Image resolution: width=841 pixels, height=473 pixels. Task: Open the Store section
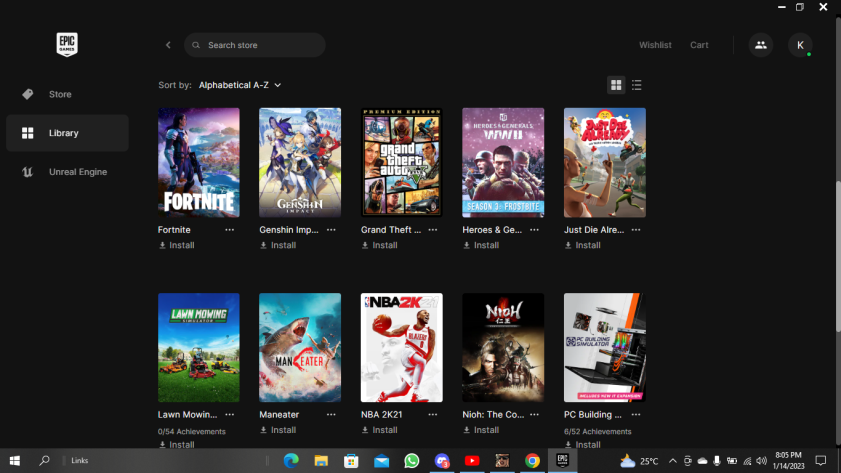pos(67,94)
